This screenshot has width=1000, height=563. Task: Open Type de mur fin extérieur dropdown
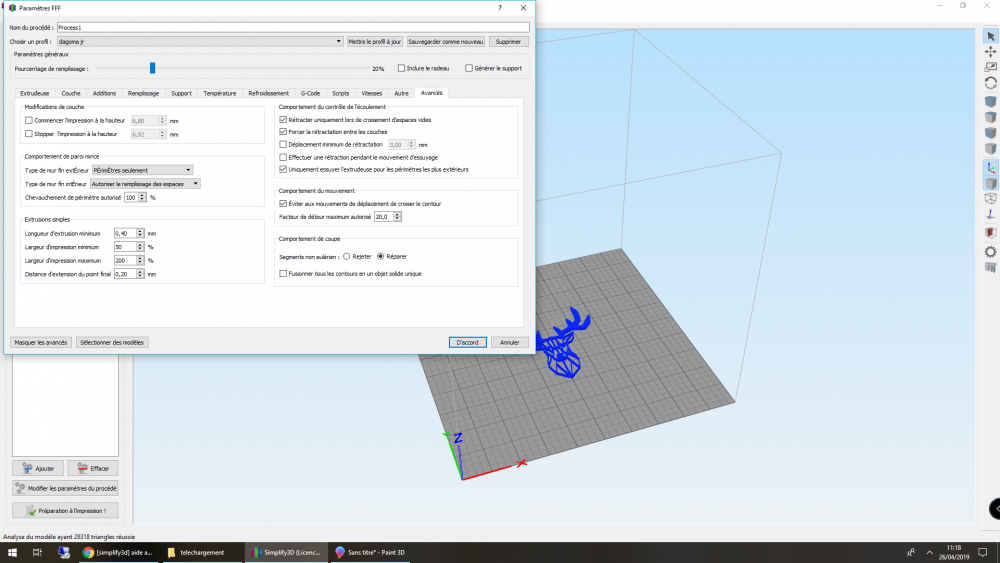(142, 170)
